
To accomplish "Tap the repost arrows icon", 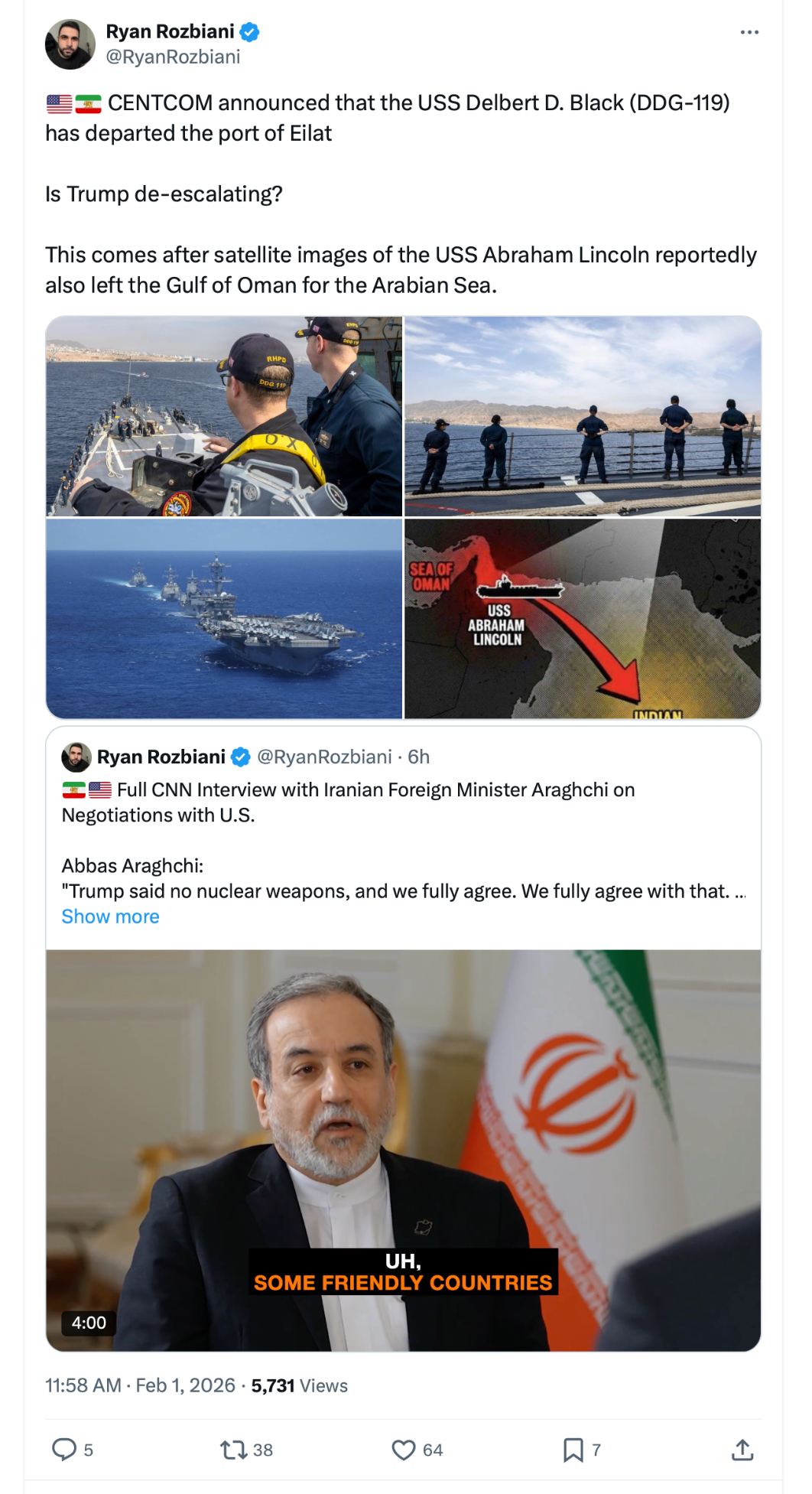I will pos(233,1450).
